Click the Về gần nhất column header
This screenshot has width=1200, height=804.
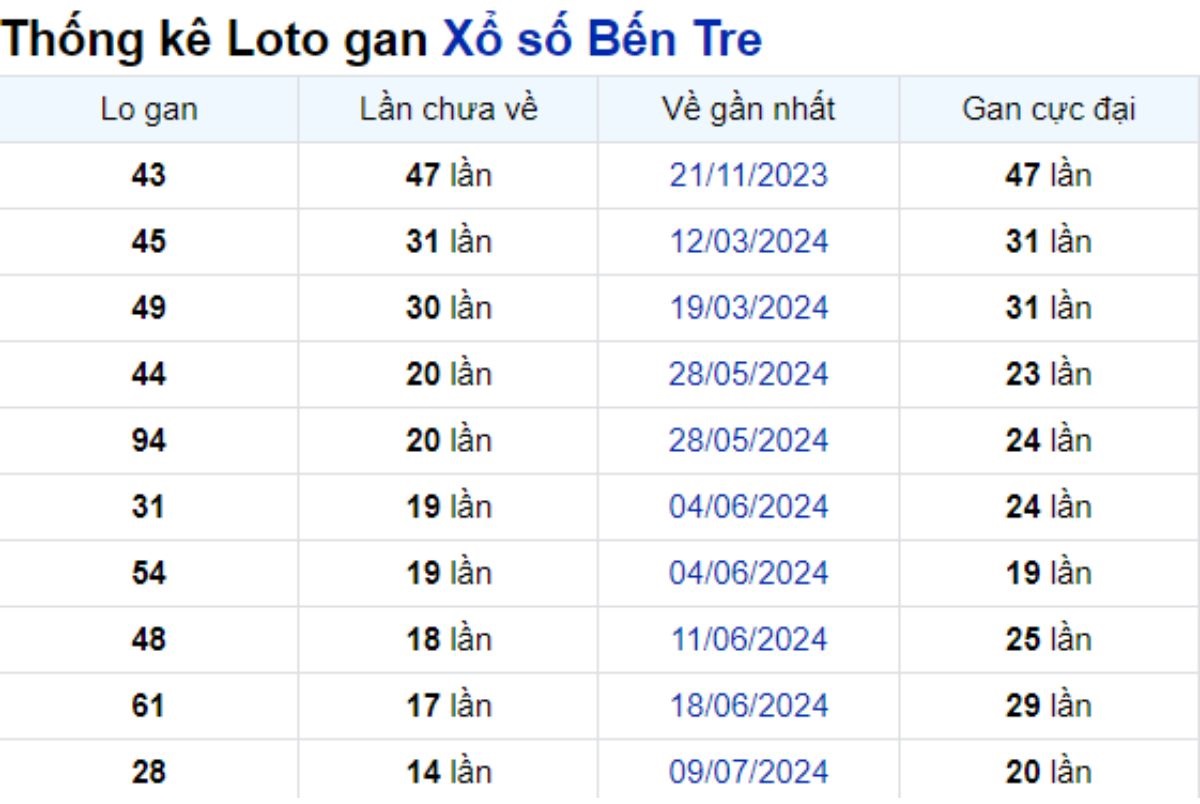pyautogui.click(x=749, y=109)
